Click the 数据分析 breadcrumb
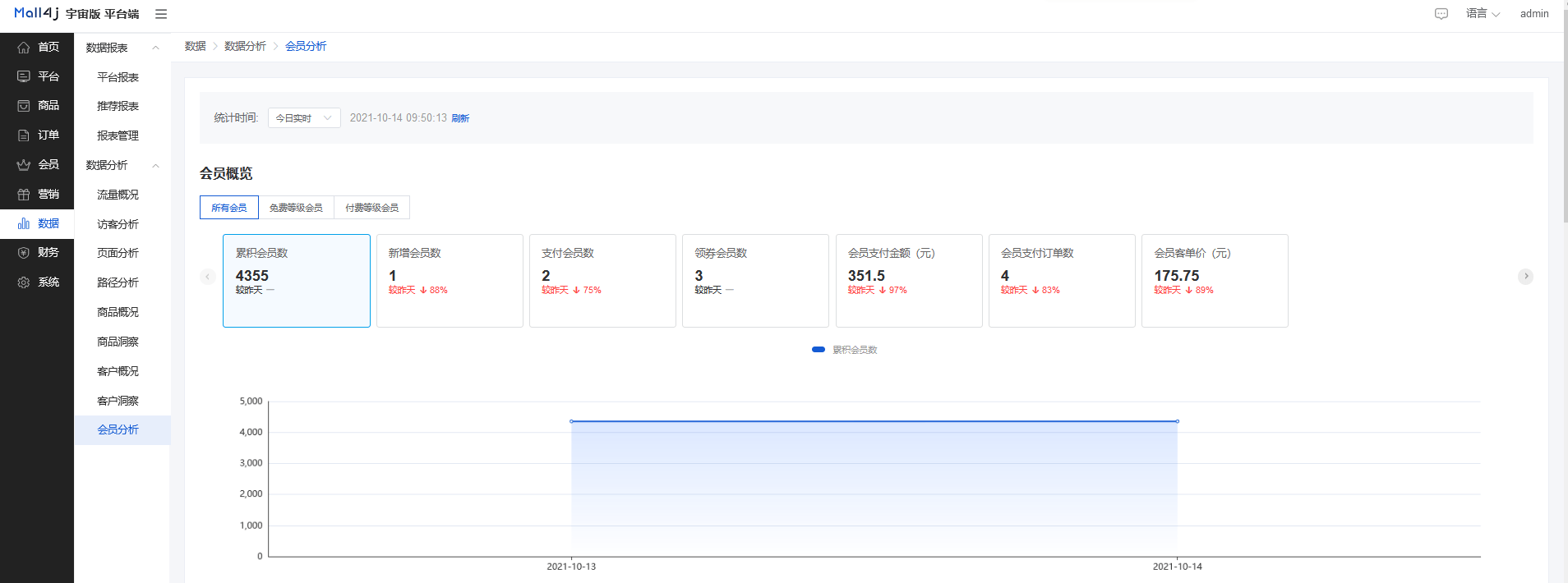 click(x=245, y=46)
